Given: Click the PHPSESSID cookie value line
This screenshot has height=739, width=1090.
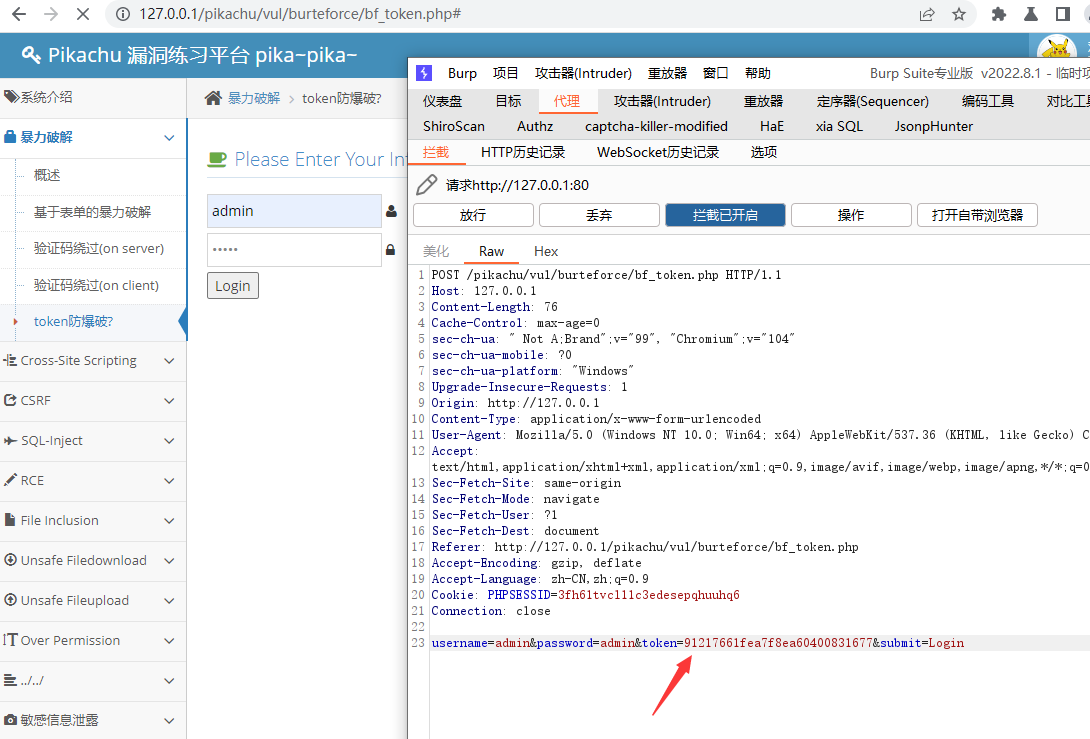Looking at the screenshot, I should pyautogui.click(x=649, y=595).
